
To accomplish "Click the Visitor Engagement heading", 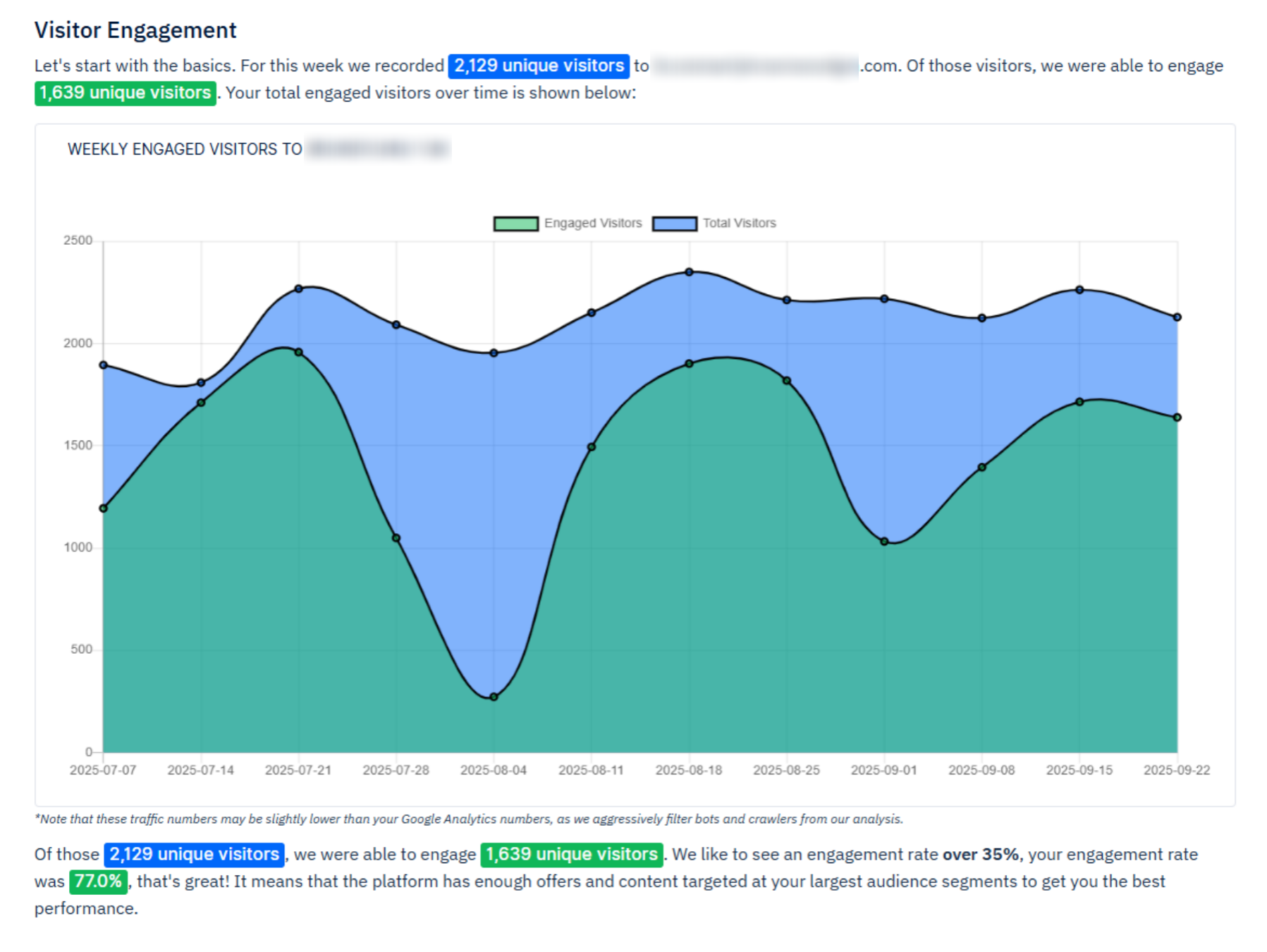I will pos(135,30).
